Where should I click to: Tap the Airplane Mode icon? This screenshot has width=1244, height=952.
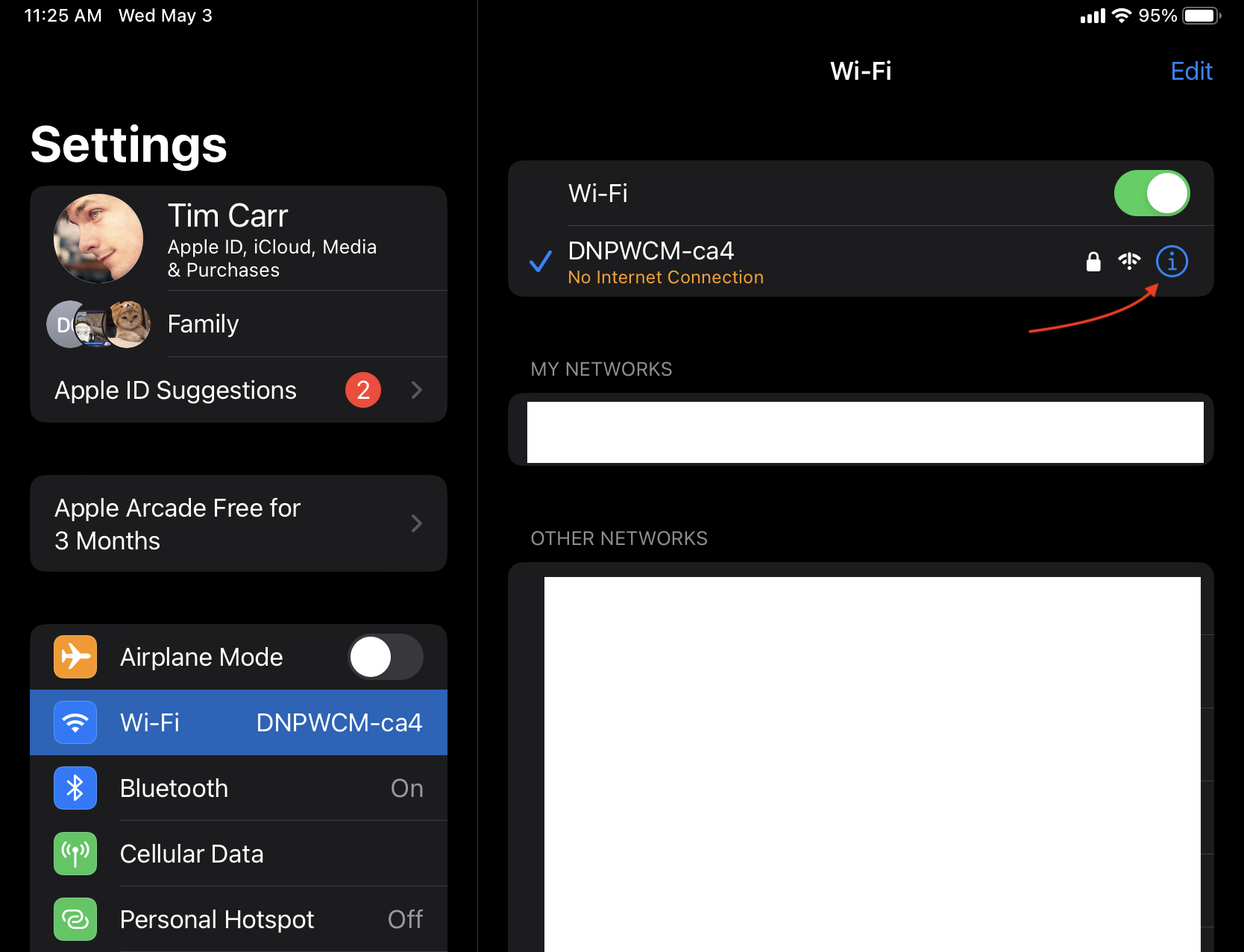tap(75, 657)
